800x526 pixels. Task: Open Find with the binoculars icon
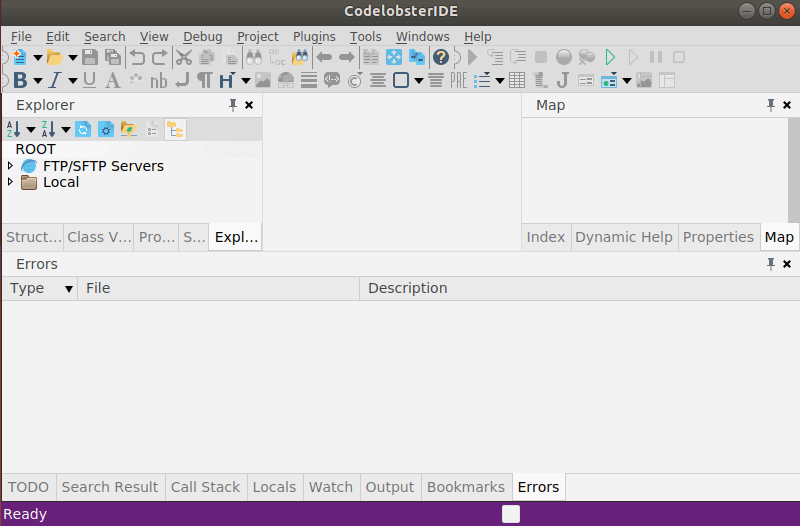pos(254,57)
